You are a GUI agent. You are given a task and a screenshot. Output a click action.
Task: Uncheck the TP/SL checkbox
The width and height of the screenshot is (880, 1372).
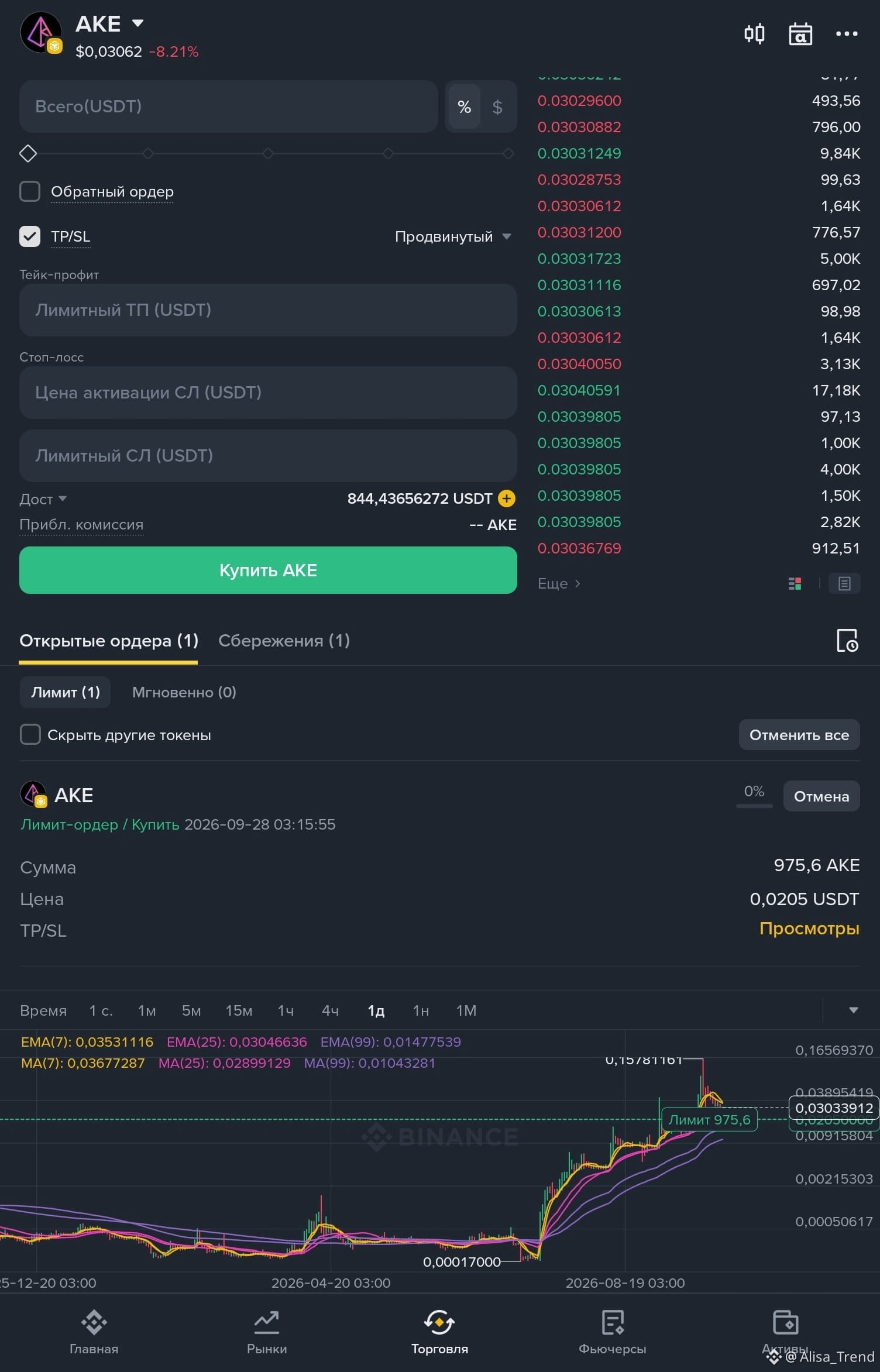30,236
